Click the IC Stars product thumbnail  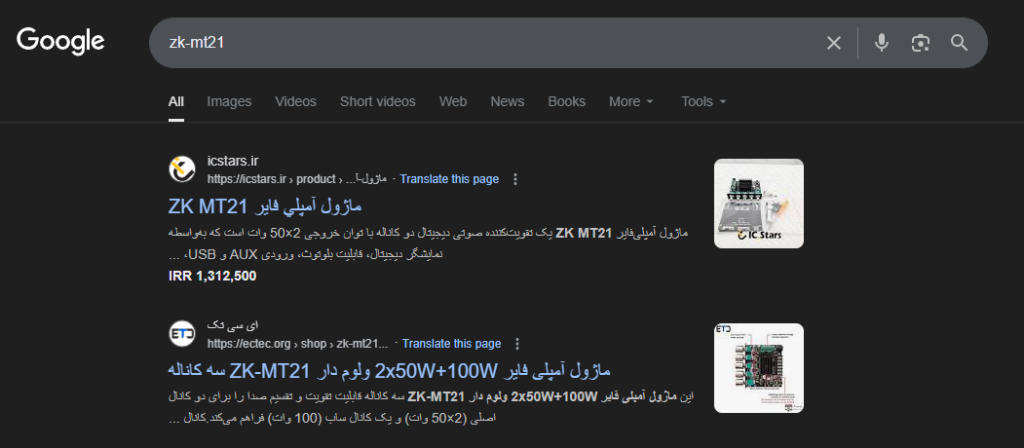click(x=759, y=204)
